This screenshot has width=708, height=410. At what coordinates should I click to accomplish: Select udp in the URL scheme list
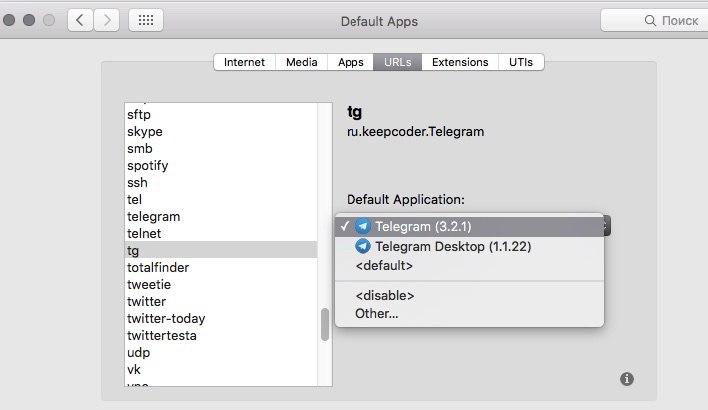221,352
